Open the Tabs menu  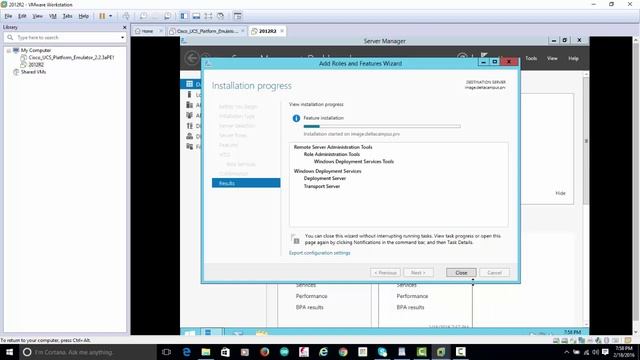pos(67,16)
